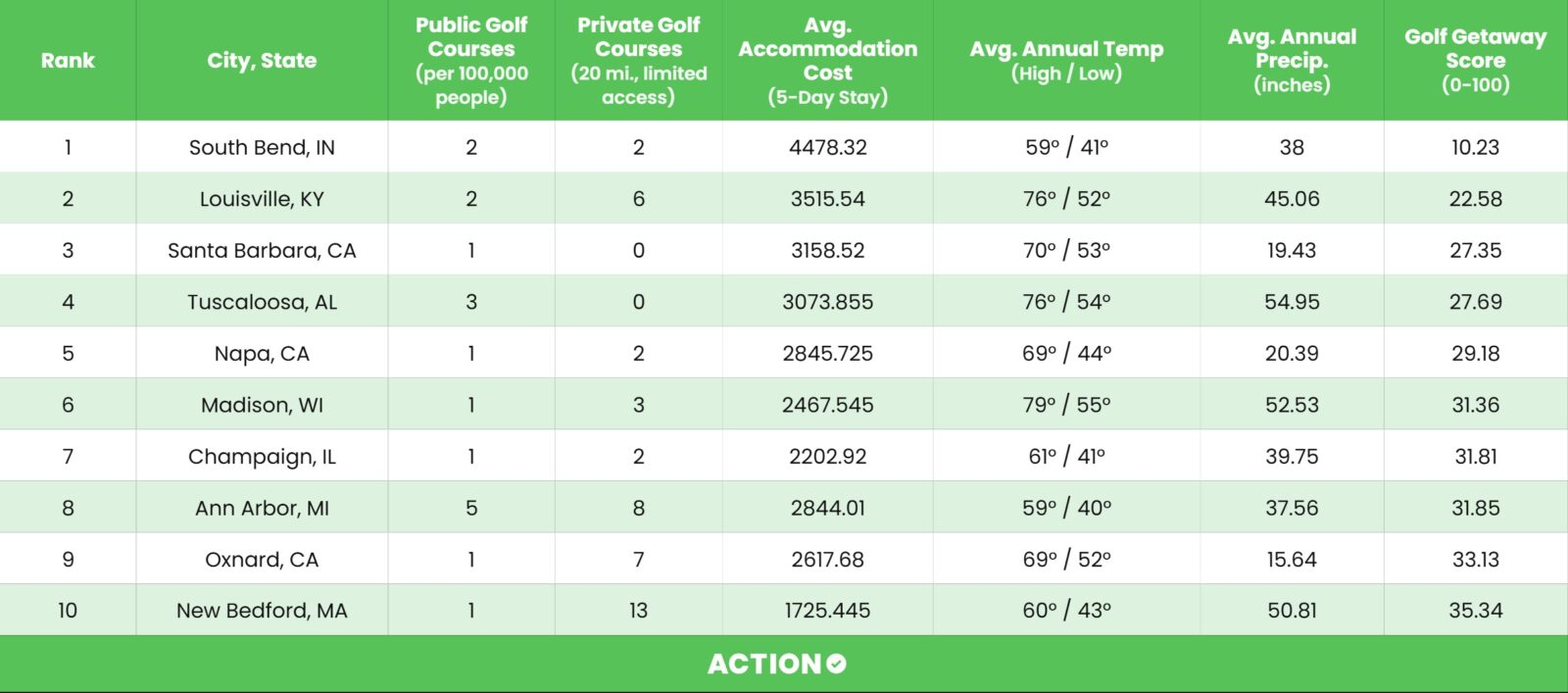
Task: Click the South Bend, IN cell
Action: click(x=262, y=147)
